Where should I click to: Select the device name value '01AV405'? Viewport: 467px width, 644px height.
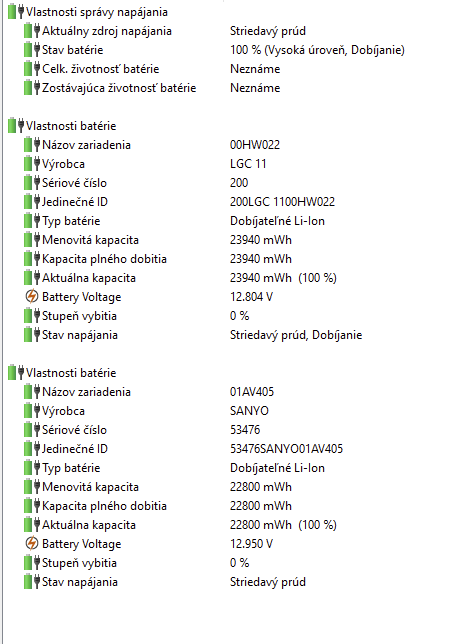252,392
